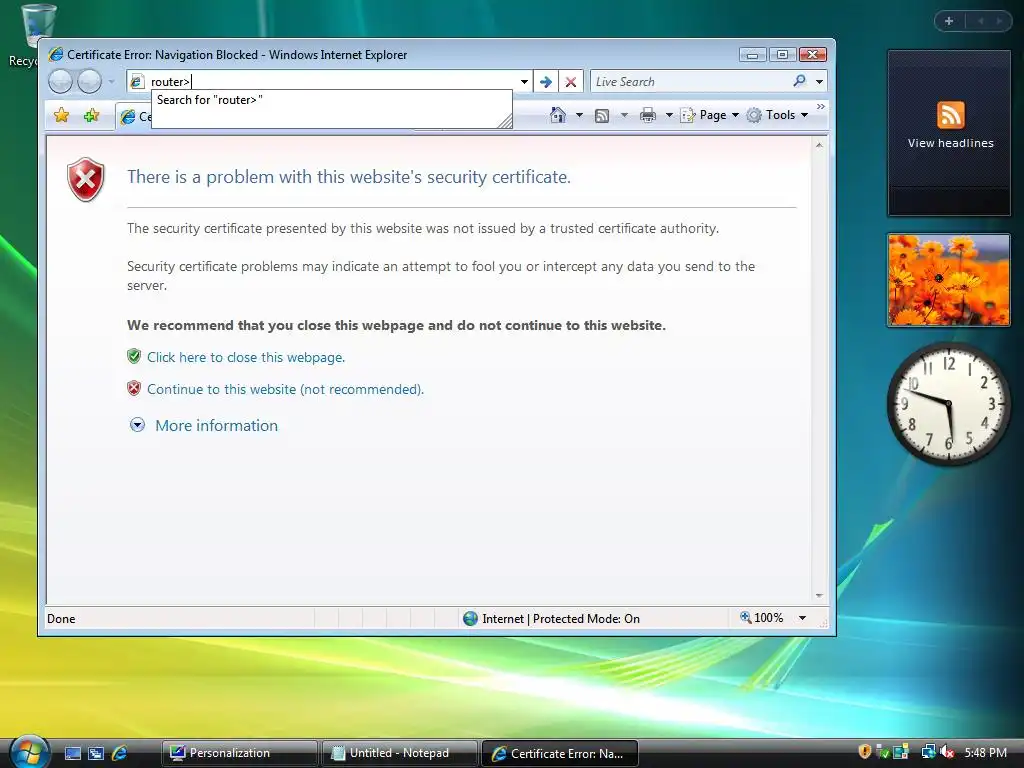Launch Internet Explorer from quick launch
This screenshot has height=768, width=1024.
(120, 753)
